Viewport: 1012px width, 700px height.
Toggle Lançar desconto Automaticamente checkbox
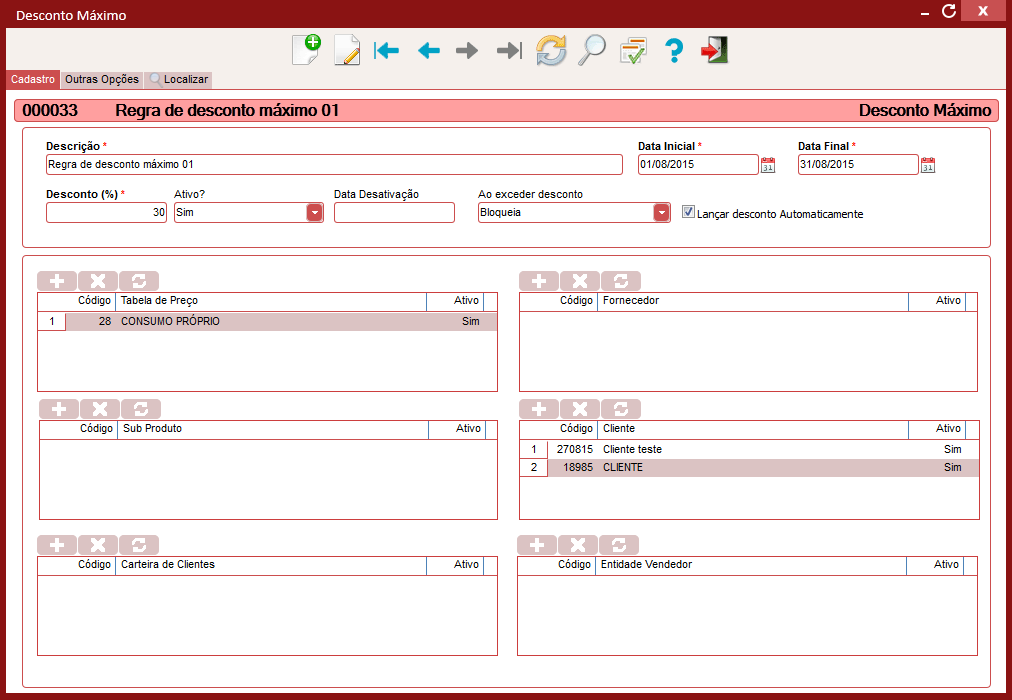[x=688, y=212]
